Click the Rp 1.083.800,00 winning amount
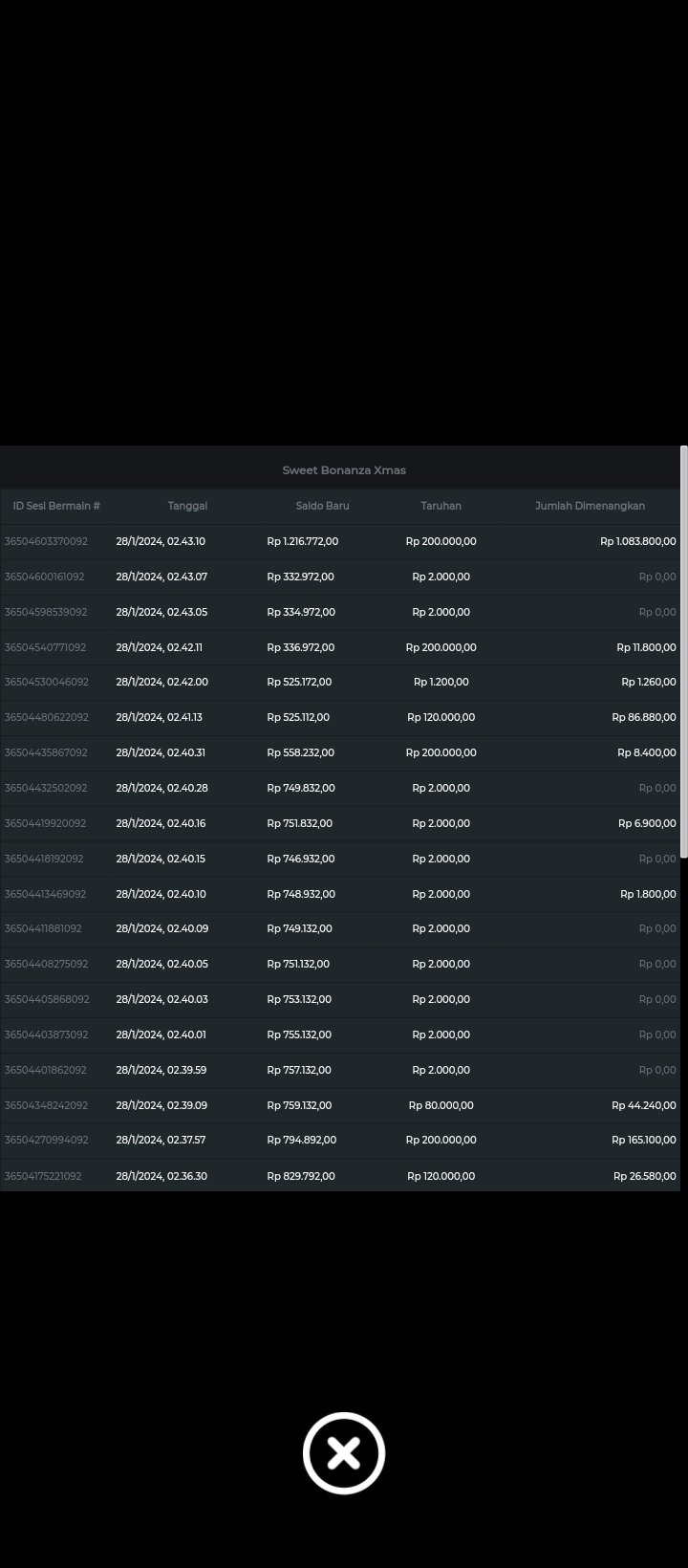Viewport: 688px width, 1568px height. [x=637, y=541]
